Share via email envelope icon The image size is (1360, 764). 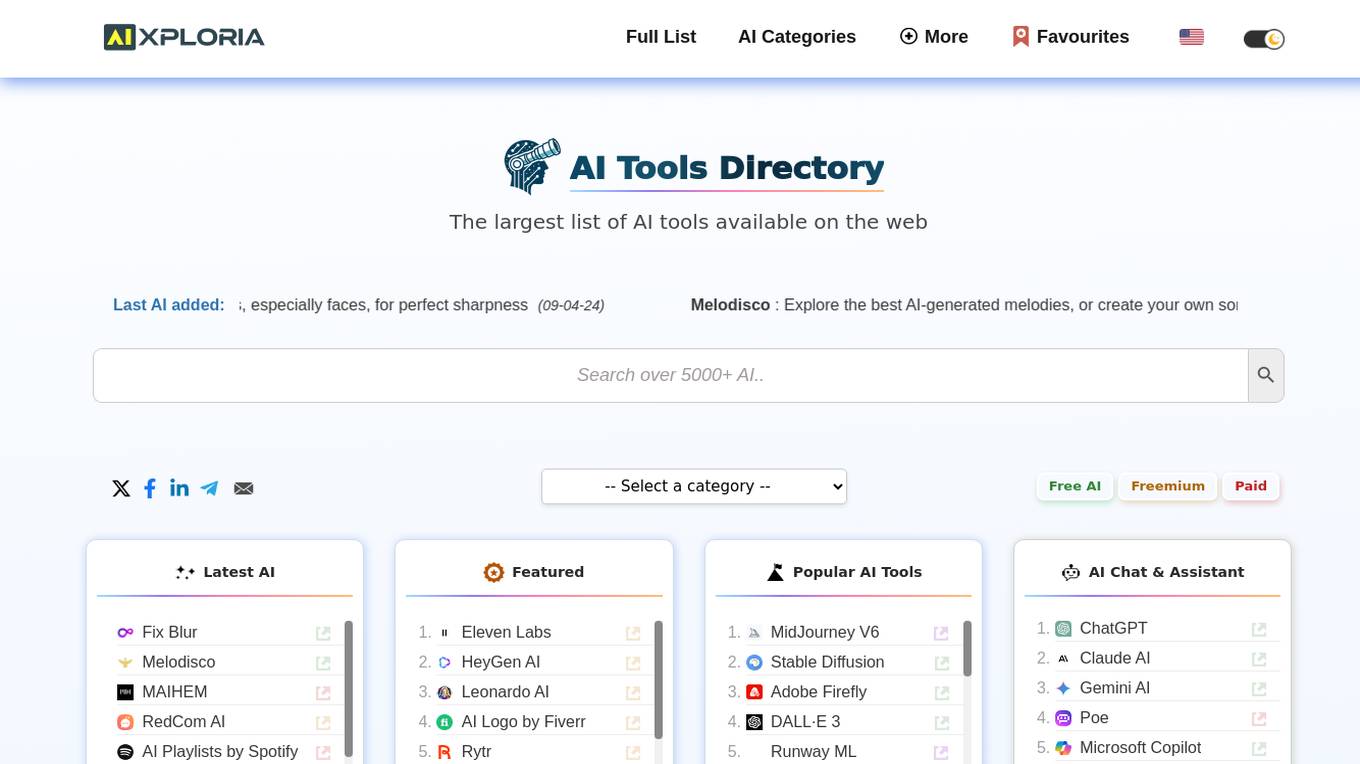pyautogui.click(x=243, y=488)
